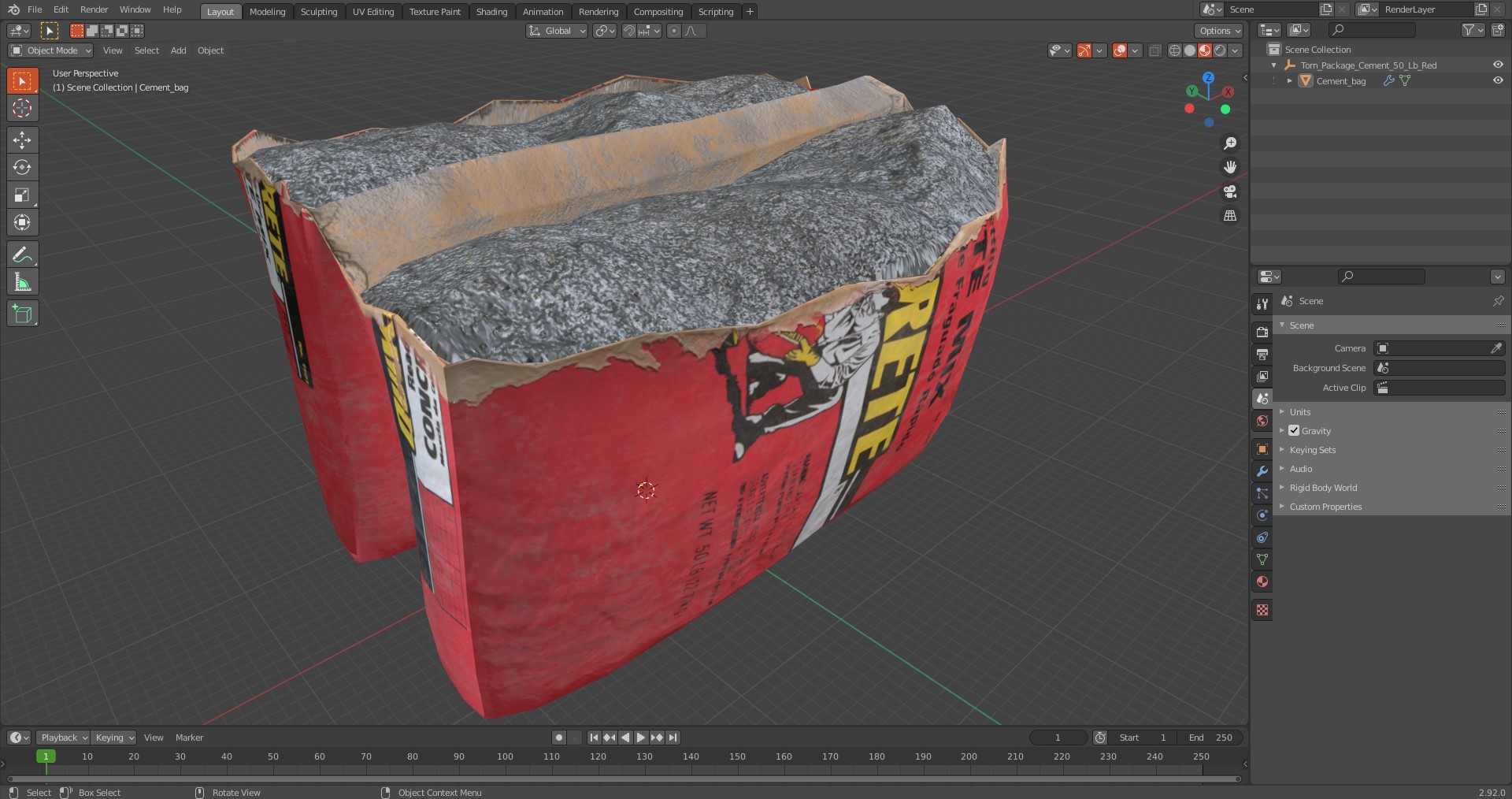Open the Object Mode dropdown
This screenshot has height=799, width=1512.
[50, 50]
